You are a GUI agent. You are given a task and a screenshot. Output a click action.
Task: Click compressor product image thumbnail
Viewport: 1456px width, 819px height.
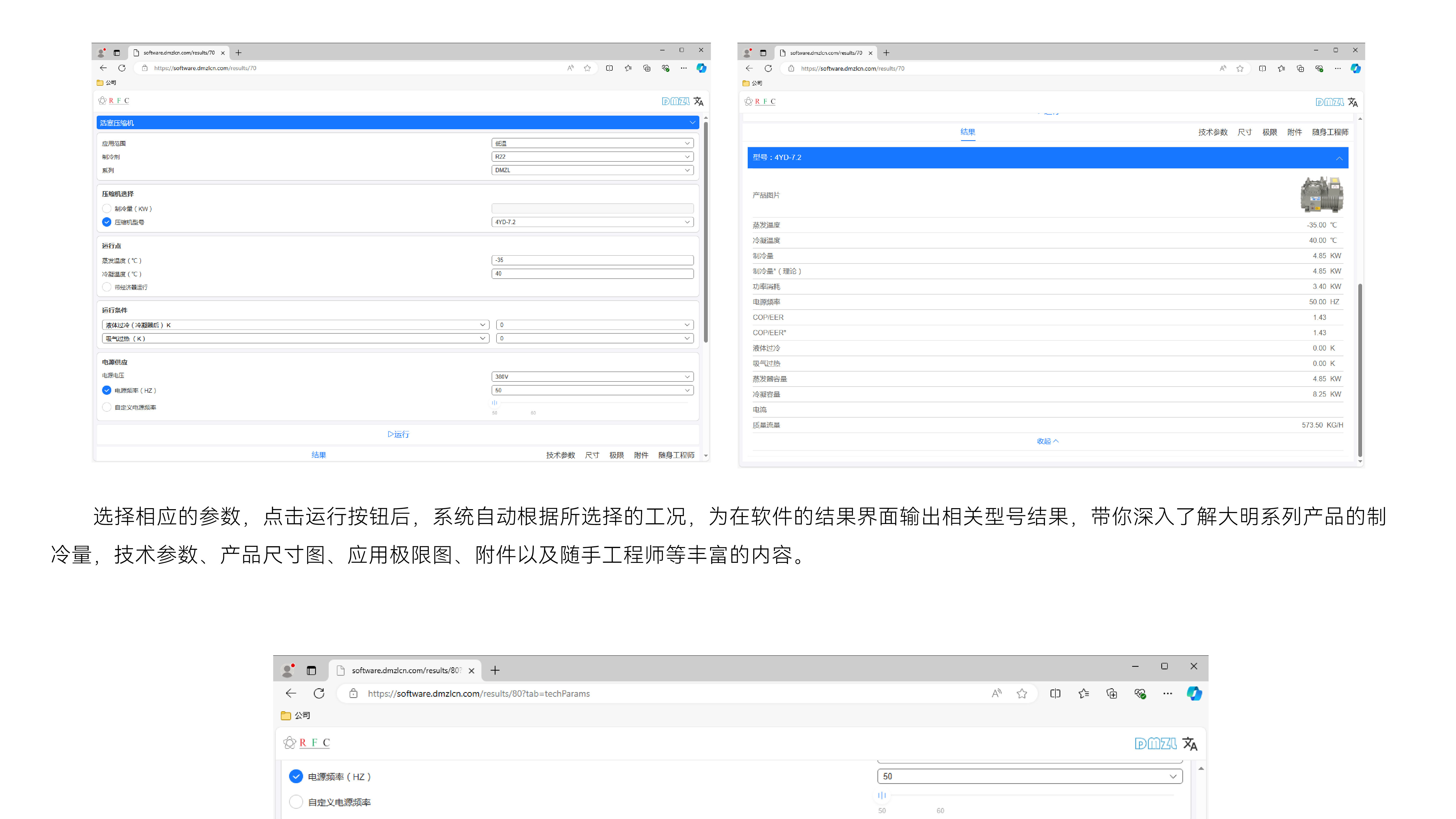(x=1321, y=194)
